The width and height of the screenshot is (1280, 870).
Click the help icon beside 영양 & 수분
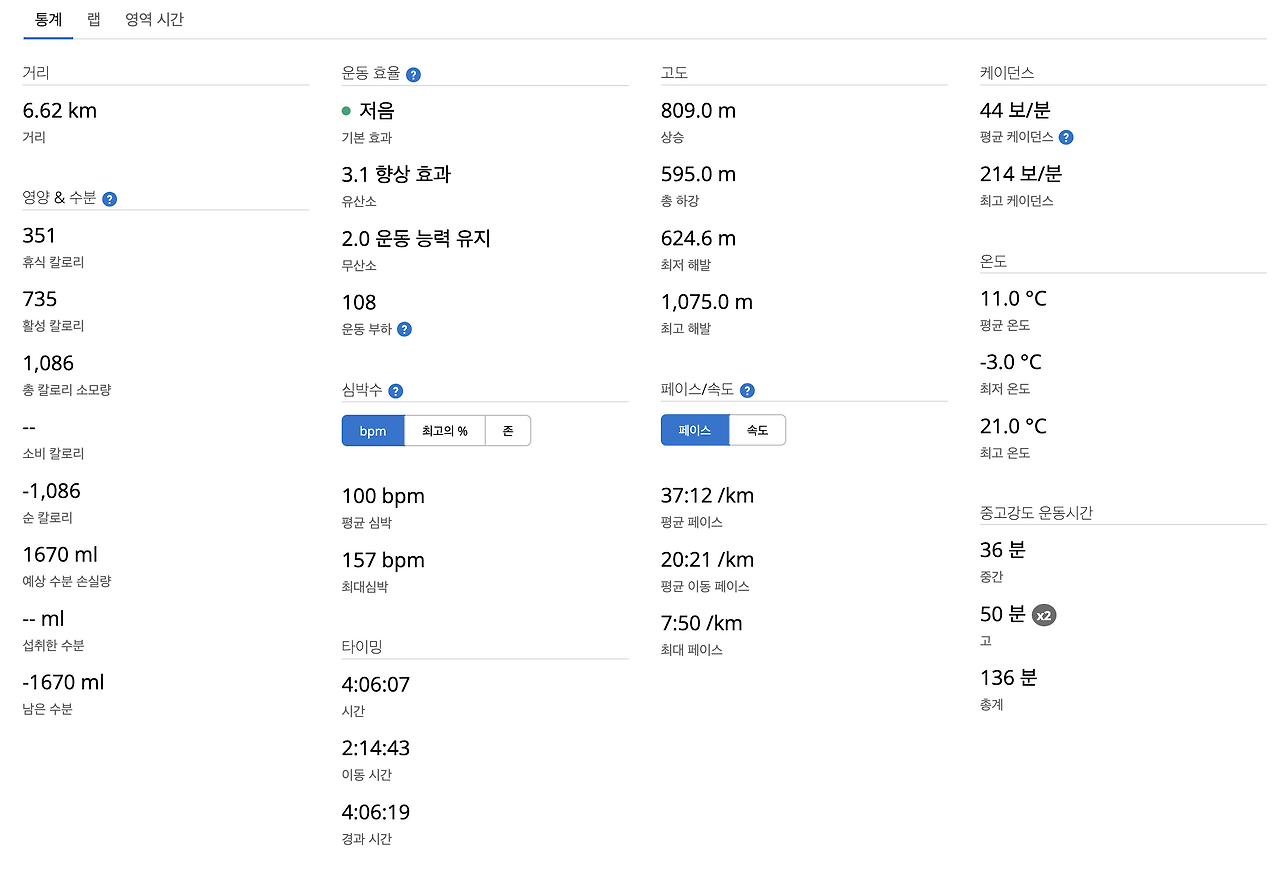(x=109, y=199)
